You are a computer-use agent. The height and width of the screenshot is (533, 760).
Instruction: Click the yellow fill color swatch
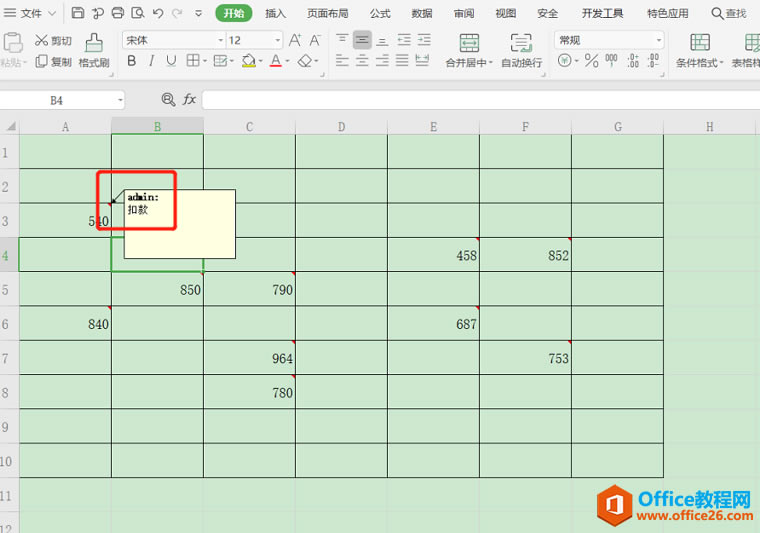[x=246, y=61]
